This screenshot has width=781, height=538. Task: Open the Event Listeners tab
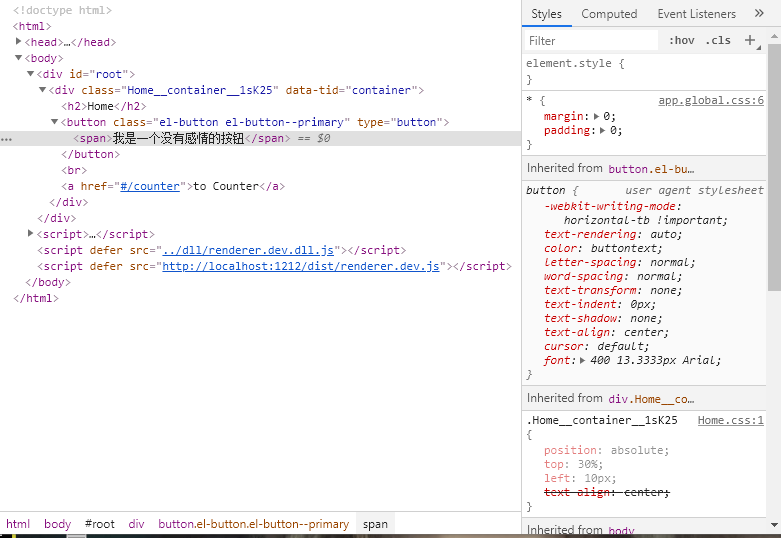[x=696, y=14]
